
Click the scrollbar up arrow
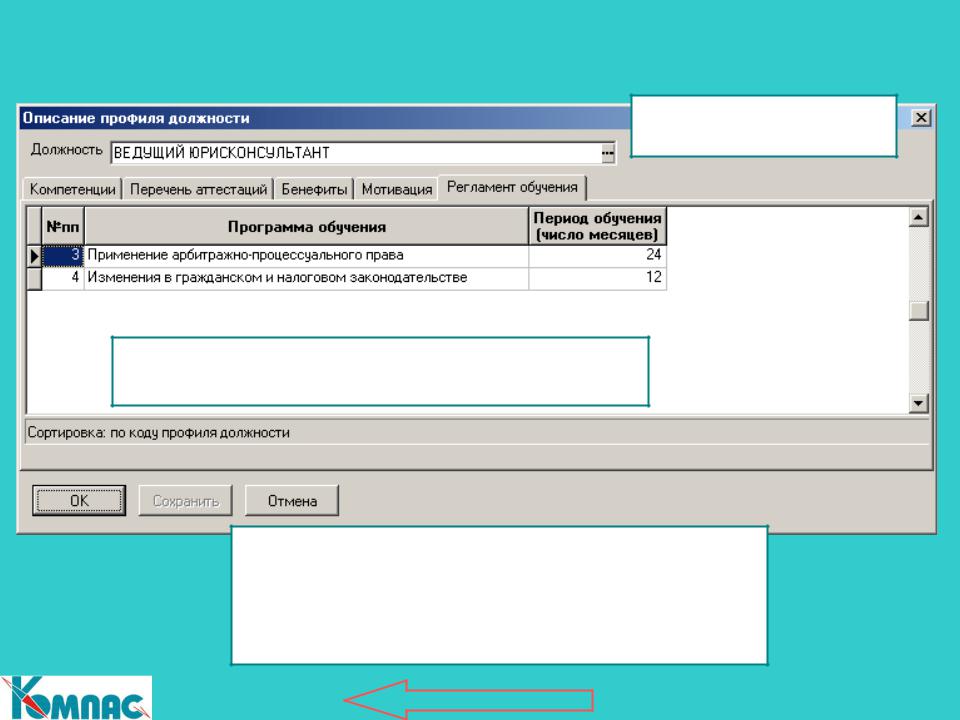918,217
